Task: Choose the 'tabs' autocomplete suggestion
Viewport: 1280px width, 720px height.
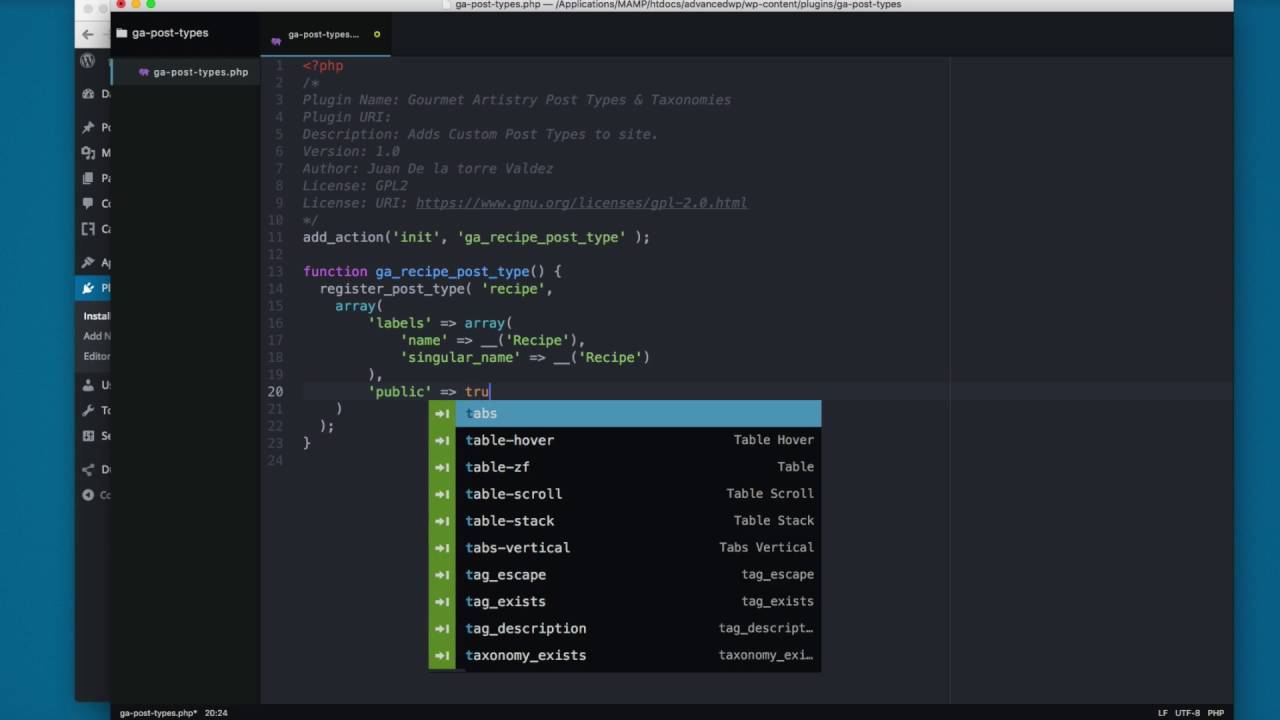Action: 625,413
